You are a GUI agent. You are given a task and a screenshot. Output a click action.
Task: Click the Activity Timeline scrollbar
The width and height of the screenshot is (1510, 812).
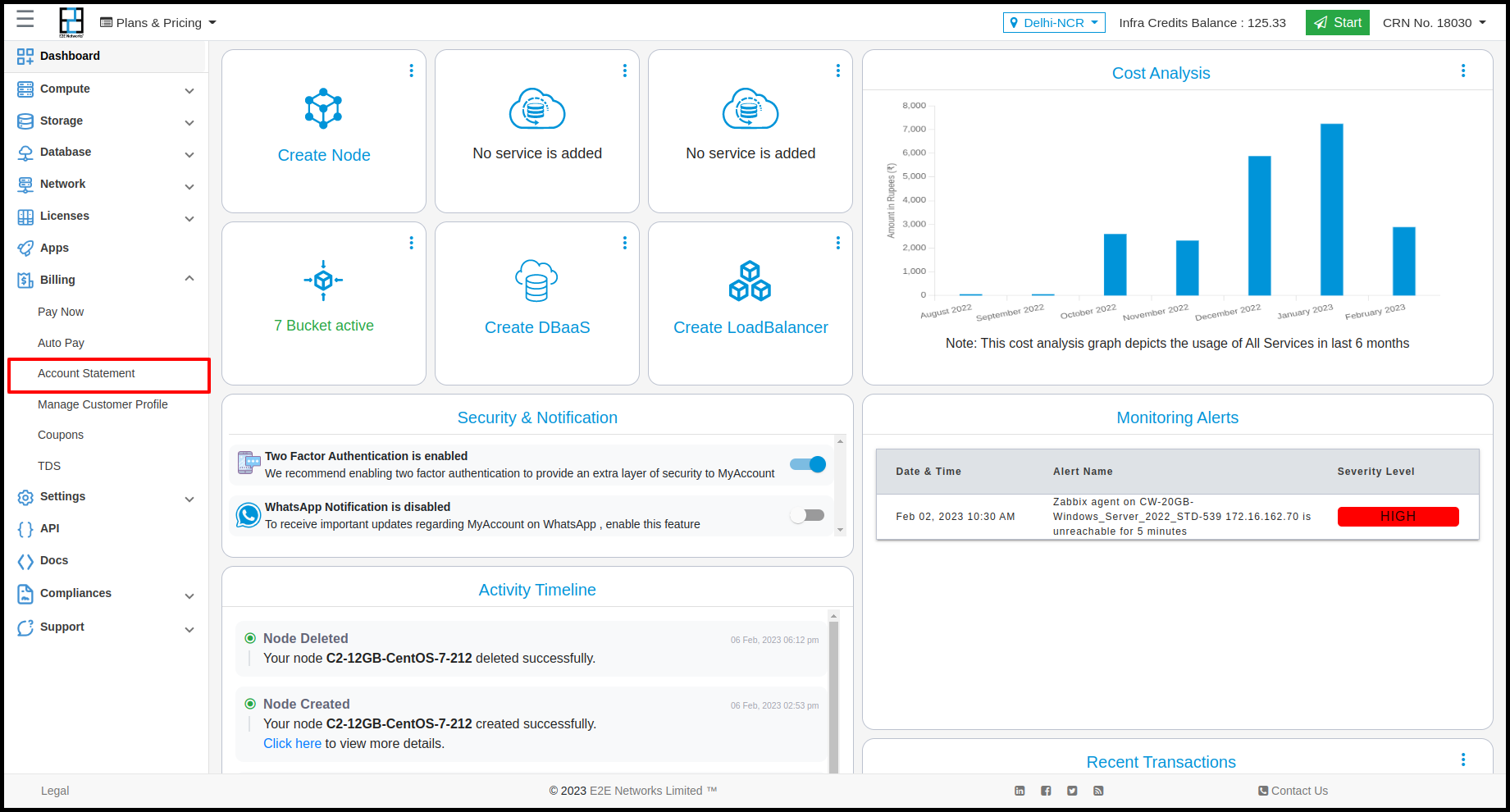coord(833,697)
